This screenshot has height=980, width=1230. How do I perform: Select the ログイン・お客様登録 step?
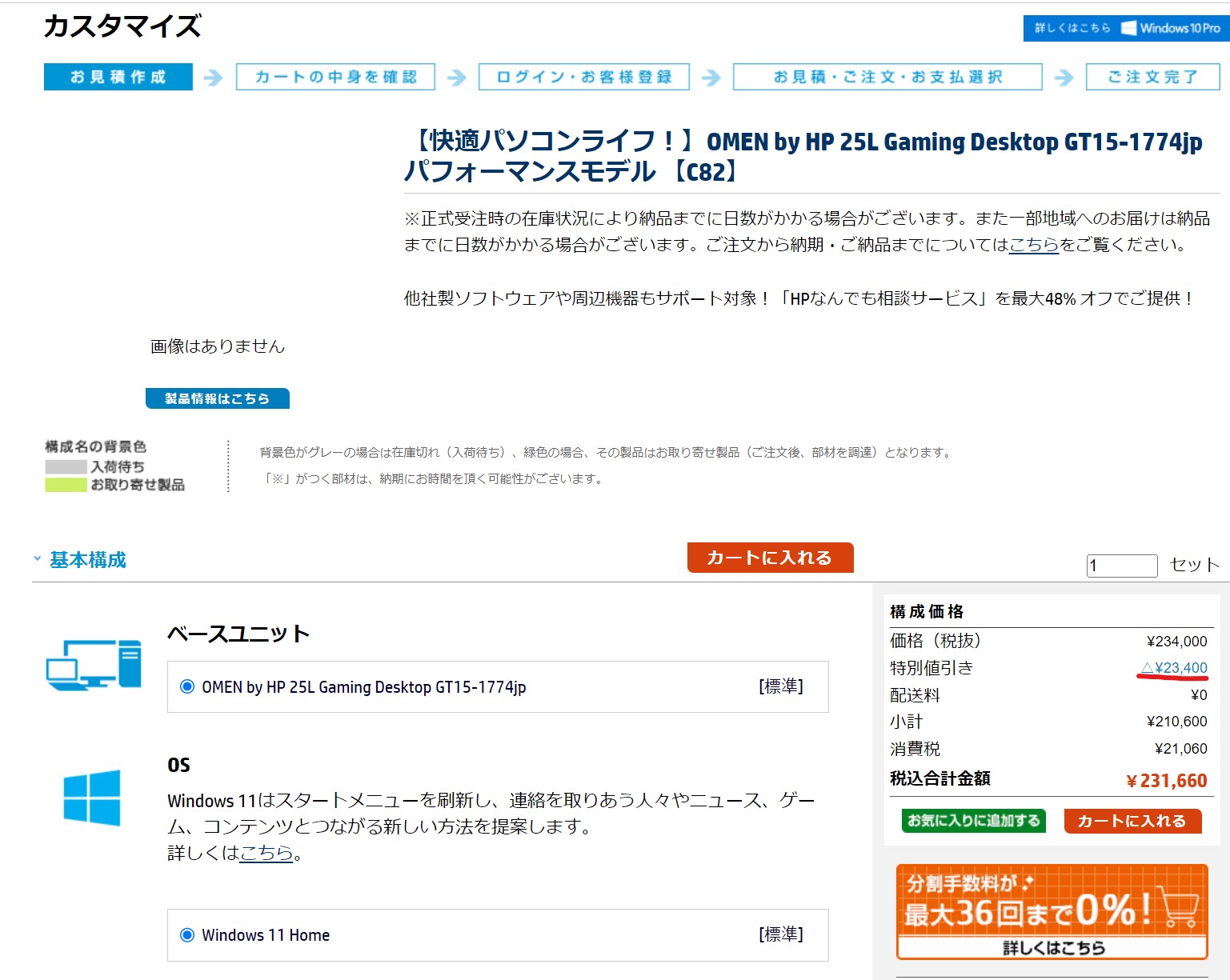[x=584, y=77]
